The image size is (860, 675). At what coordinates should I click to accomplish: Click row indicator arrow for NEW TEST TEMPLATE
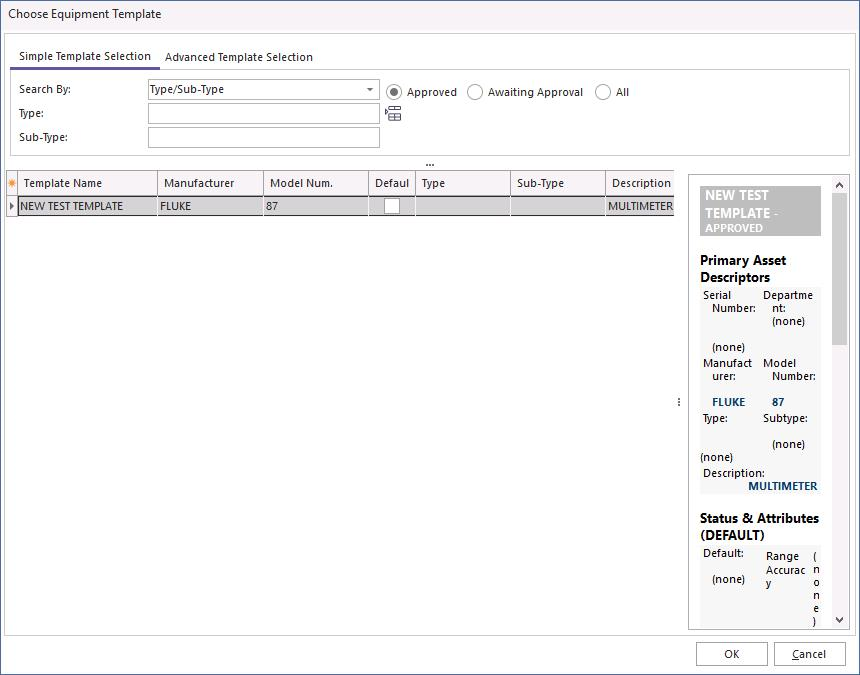[12, 206]
